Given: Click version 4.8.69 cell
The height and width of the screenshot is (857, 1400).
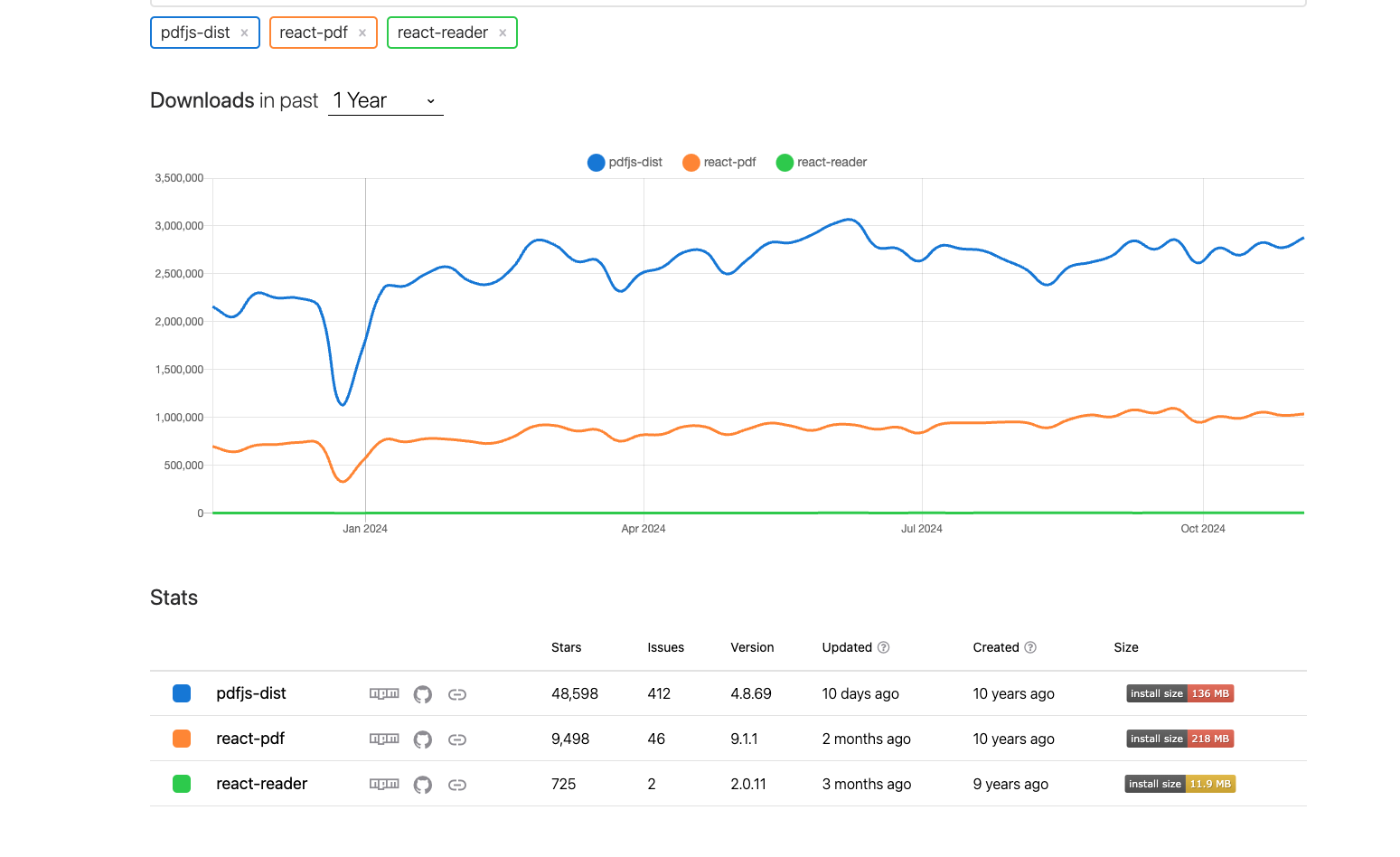Looking at the screenshot, I should [x=751, y=693].
